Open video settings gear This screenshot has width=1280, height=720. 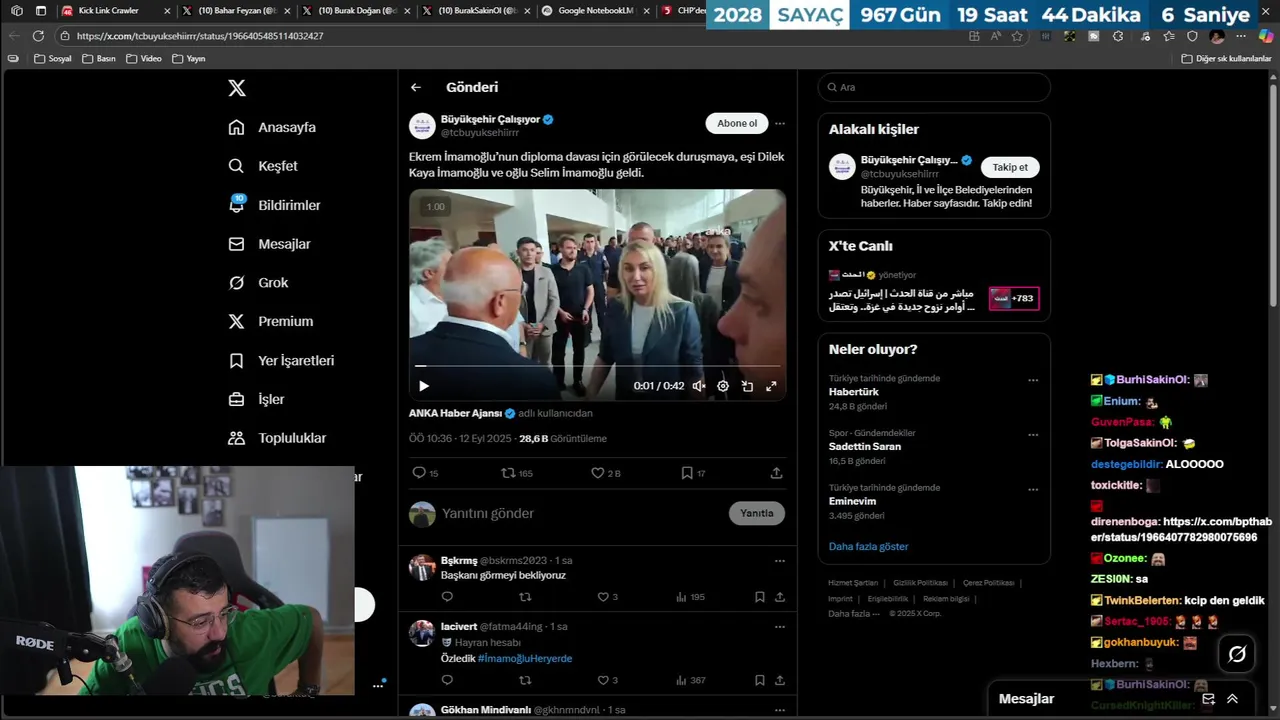click(x=723, y=386)
